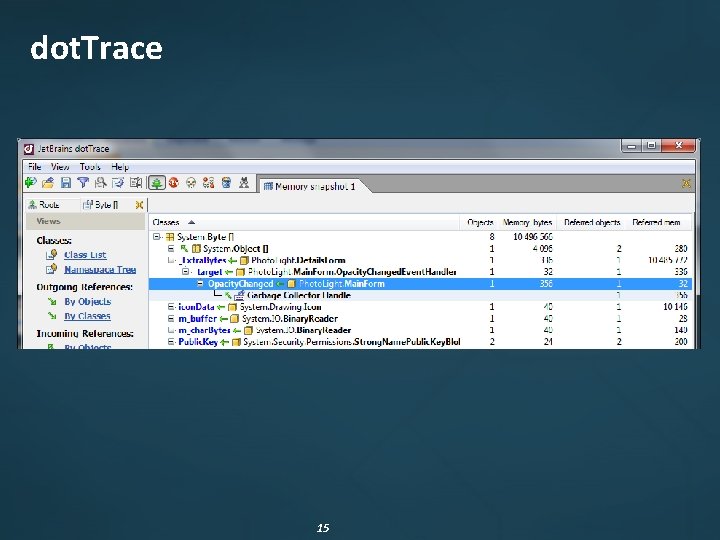Close the Byte [] tab with orange X
This screenshot has height=540, width=720.
coord(139,205)
